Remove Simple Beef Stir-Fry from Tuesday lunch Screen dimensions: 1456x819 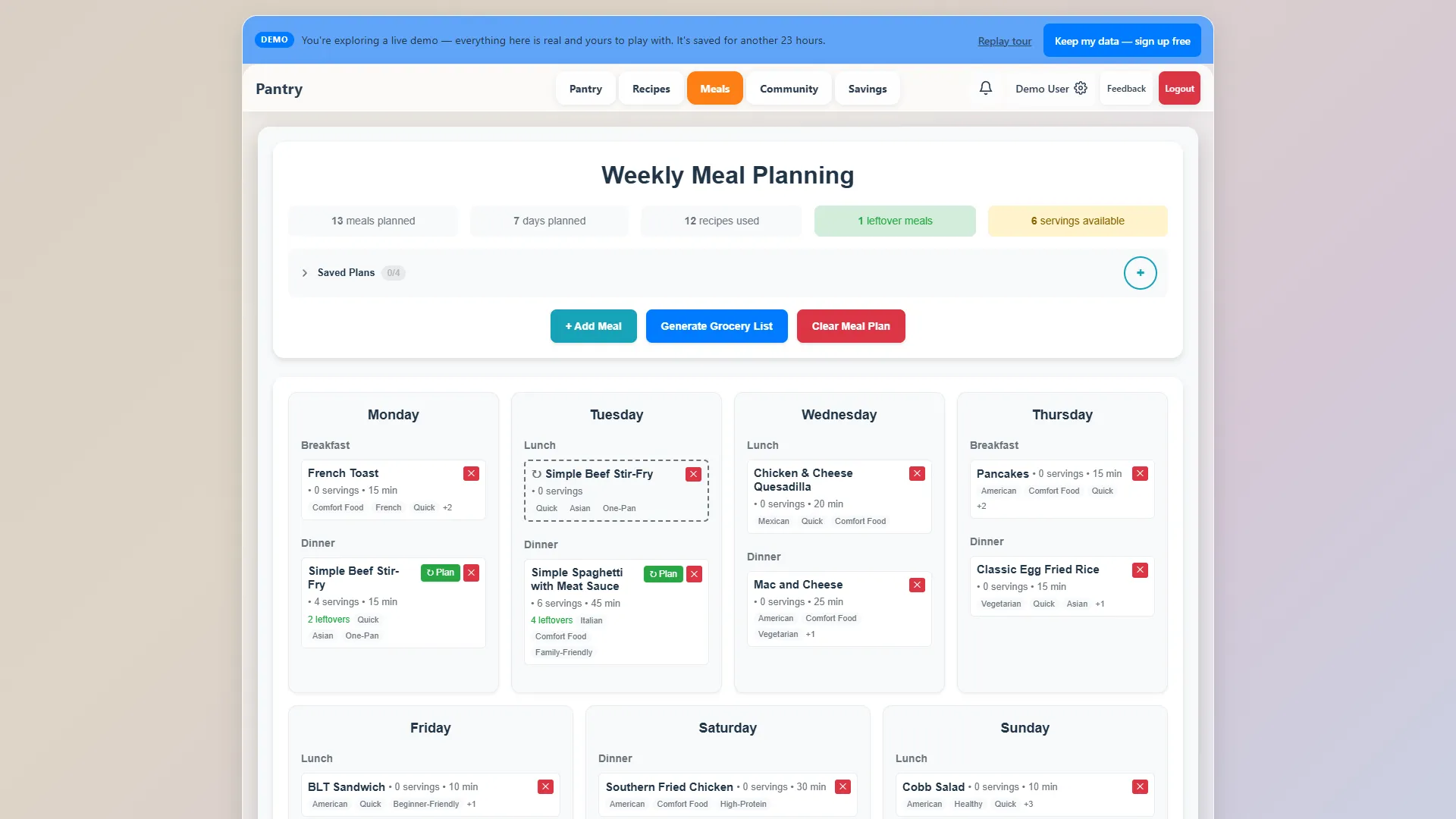click(x=693, y=474)
